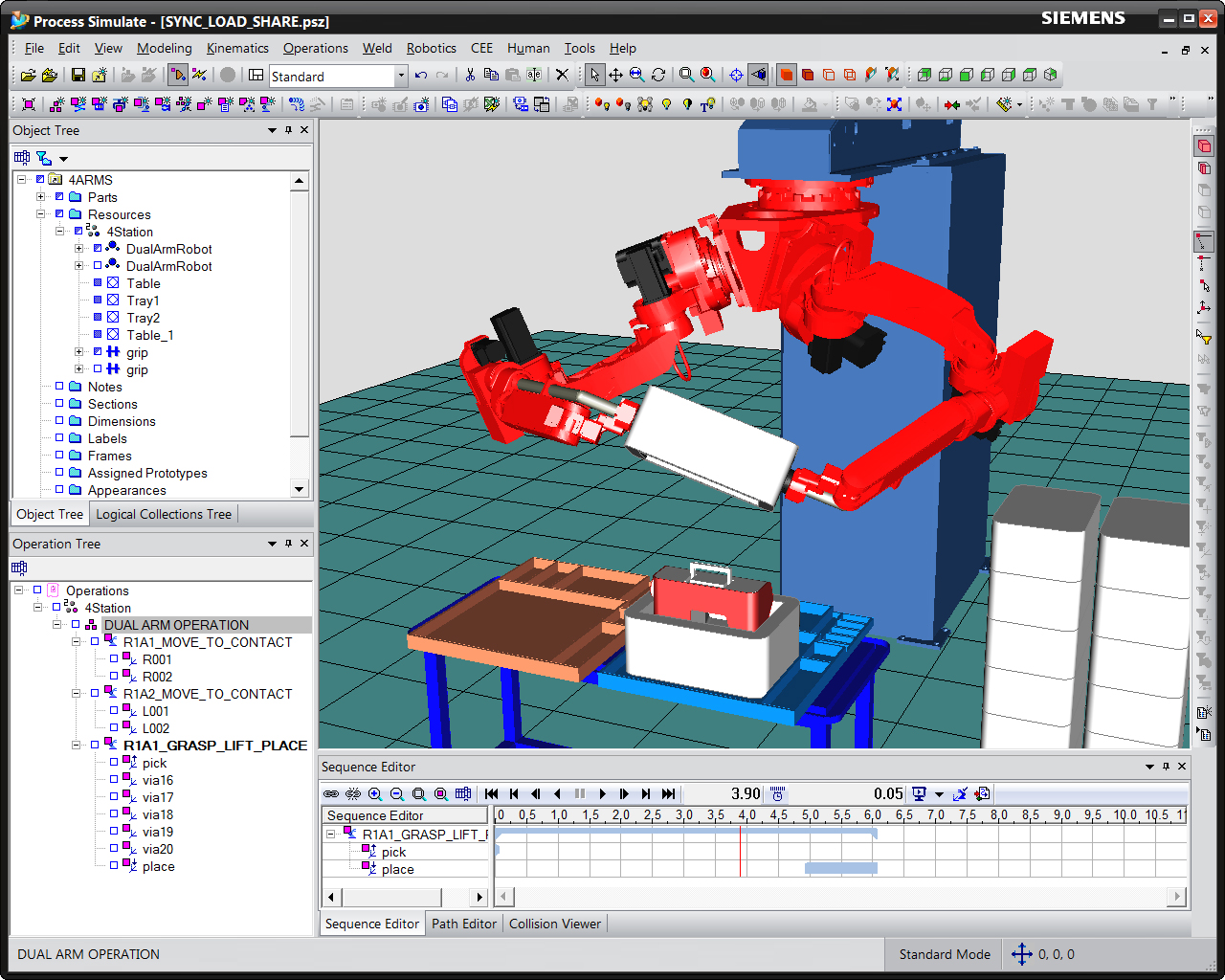Open the Kinematics menu
This screenshot has width=1225, height=980.
(x=237, y=48)
